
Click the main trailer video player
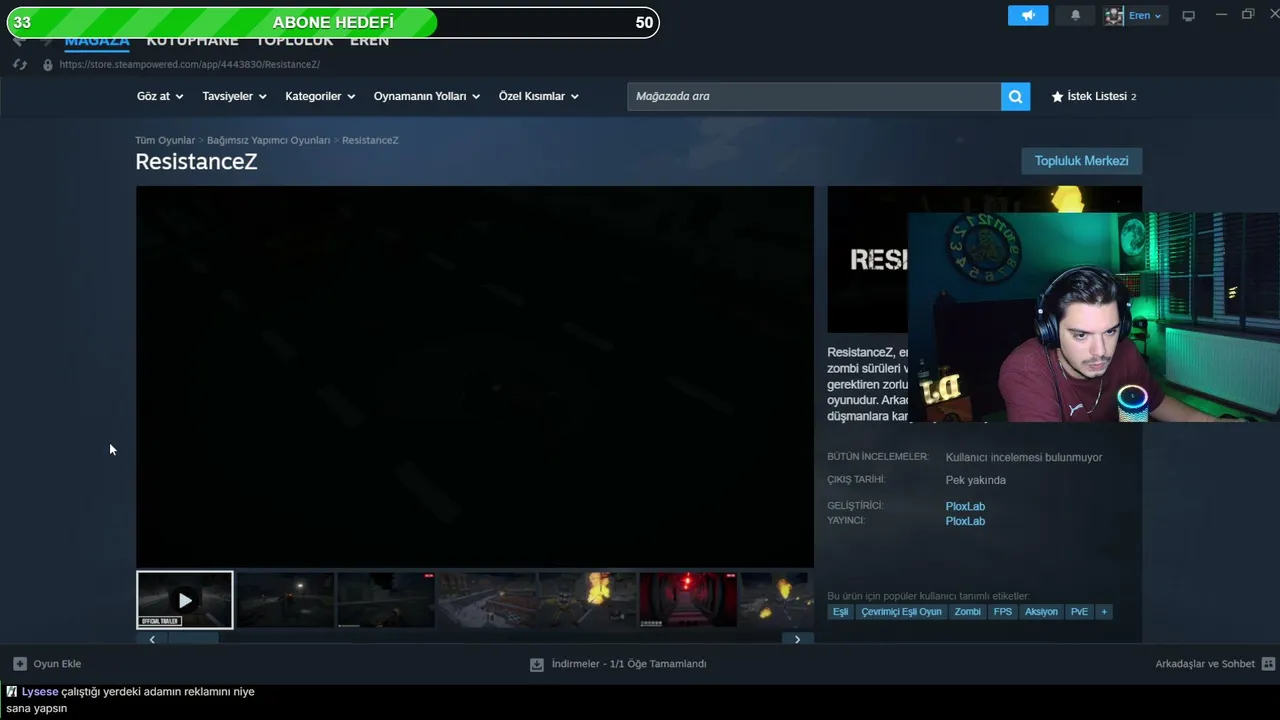[475, 377]
